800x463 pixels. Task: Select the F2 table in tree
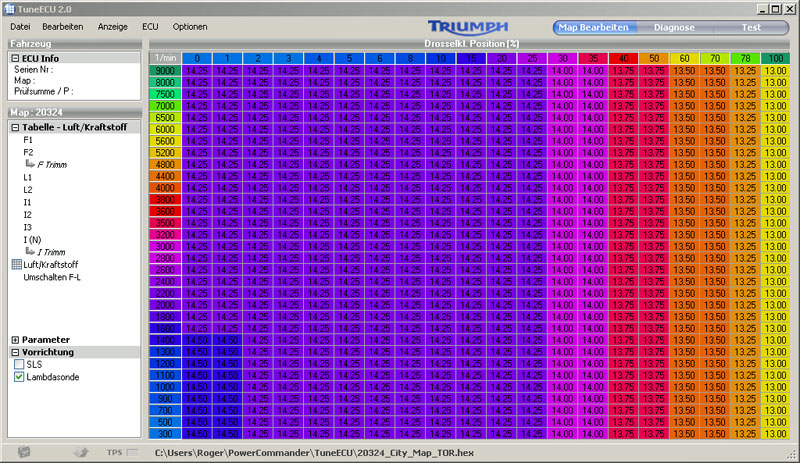[x=28, y=152]
